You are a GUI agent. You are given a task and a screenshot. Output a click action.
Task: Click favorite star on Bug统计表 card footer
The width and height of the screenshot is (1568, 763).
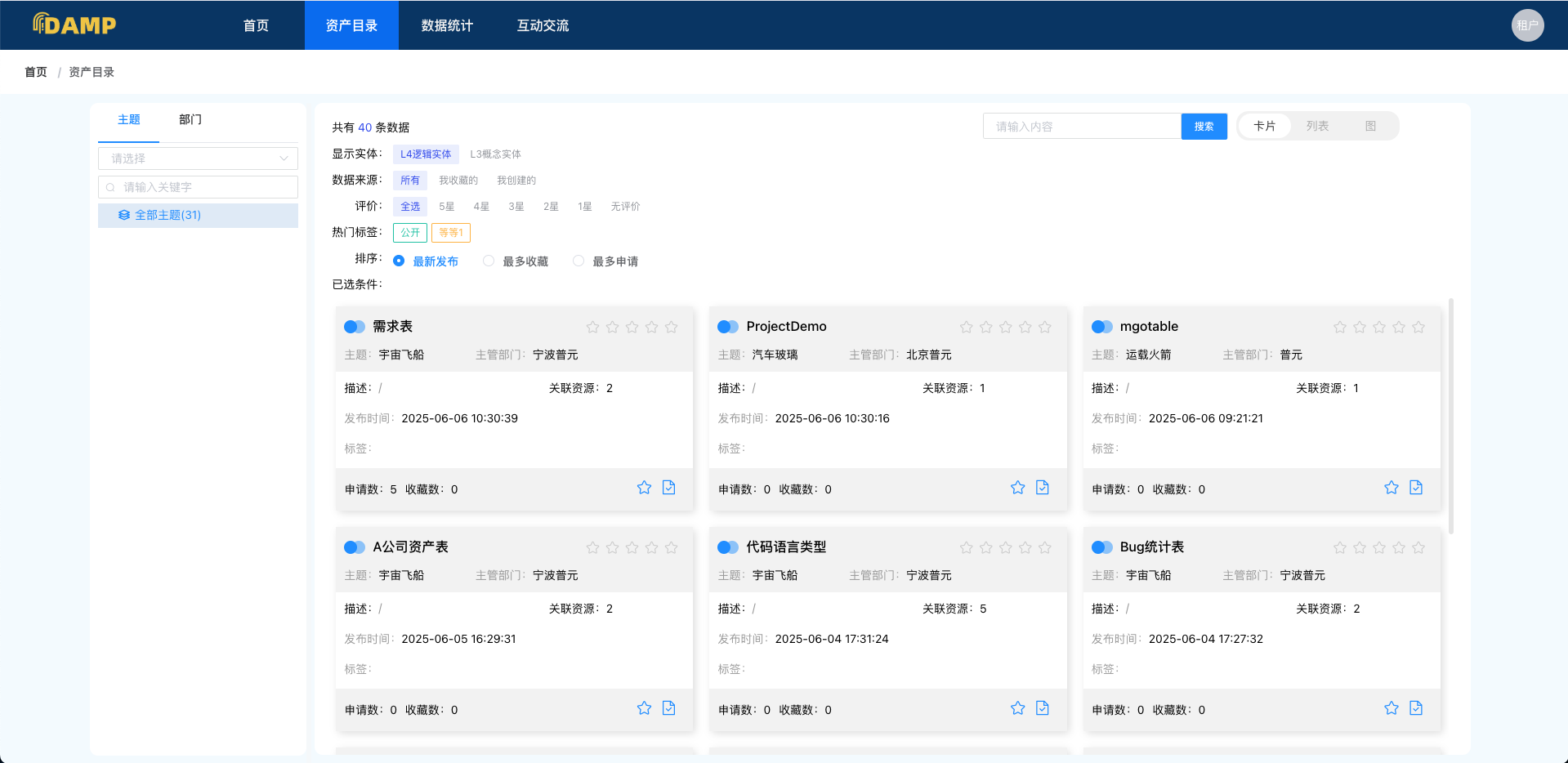pos(1391,708)
